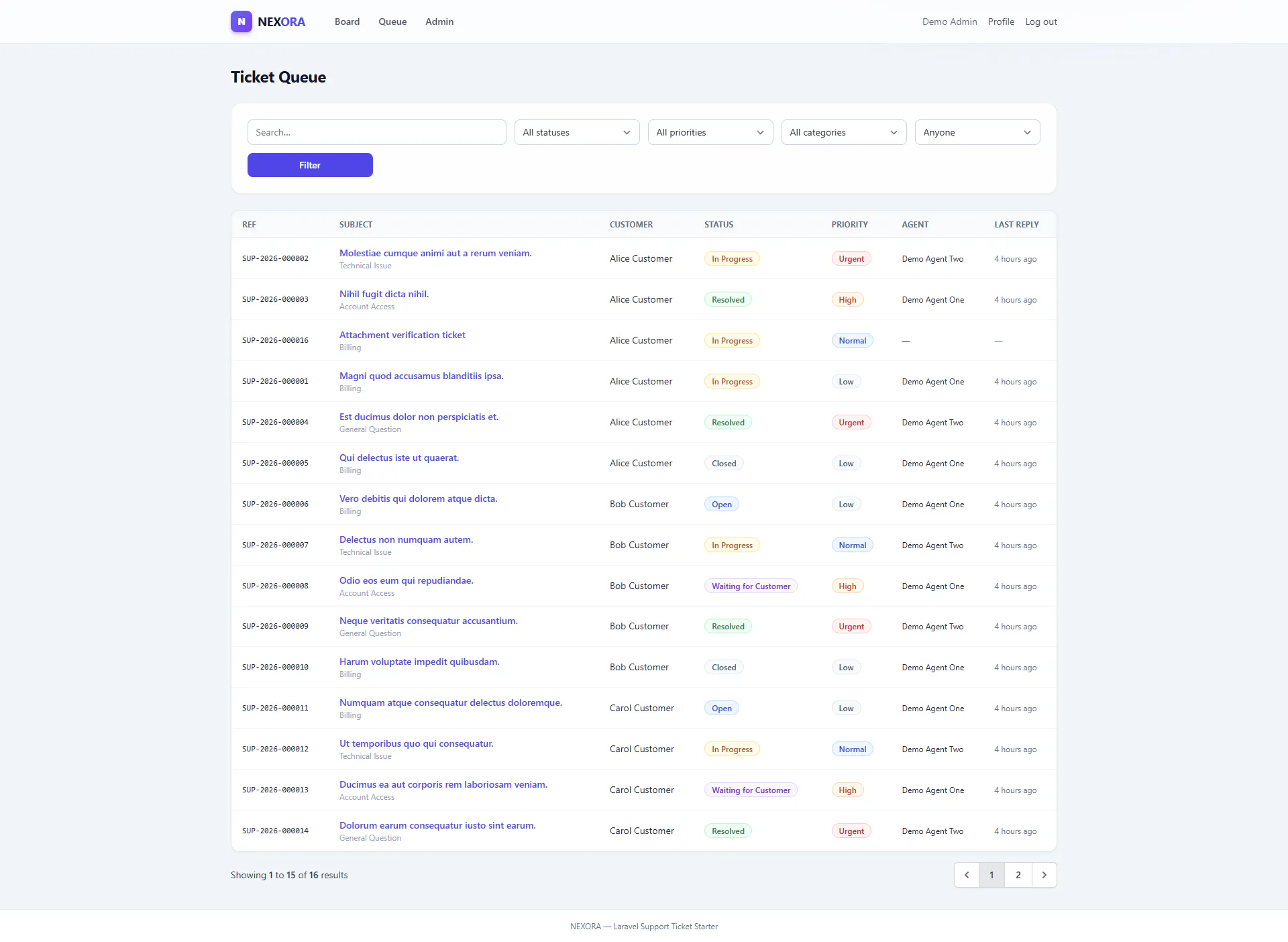Click Waiting for Customer badge on SUP-2026-000008
The width and height of the screenshot is (1288, 942).
751,586
